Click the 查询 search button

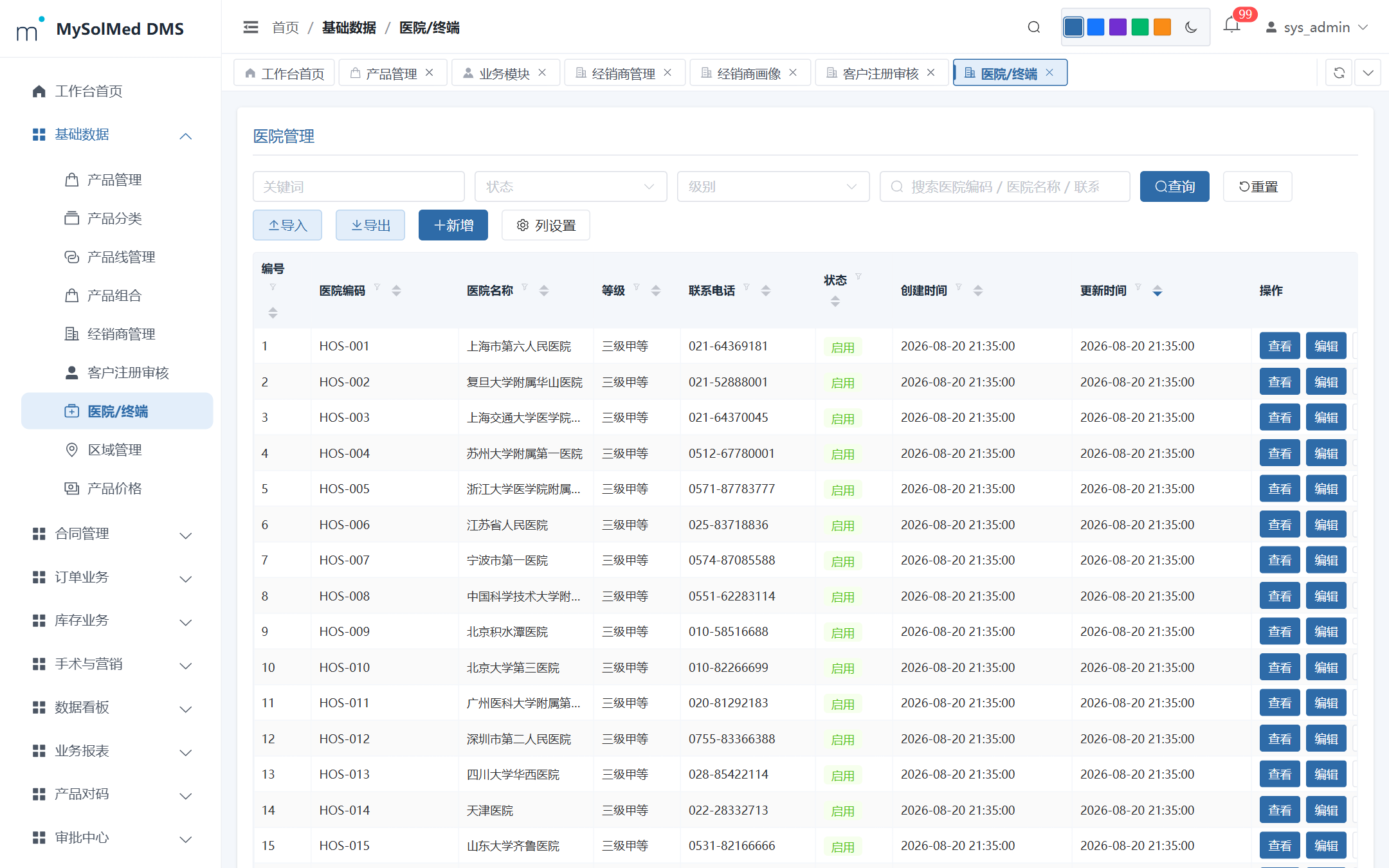1175,186
